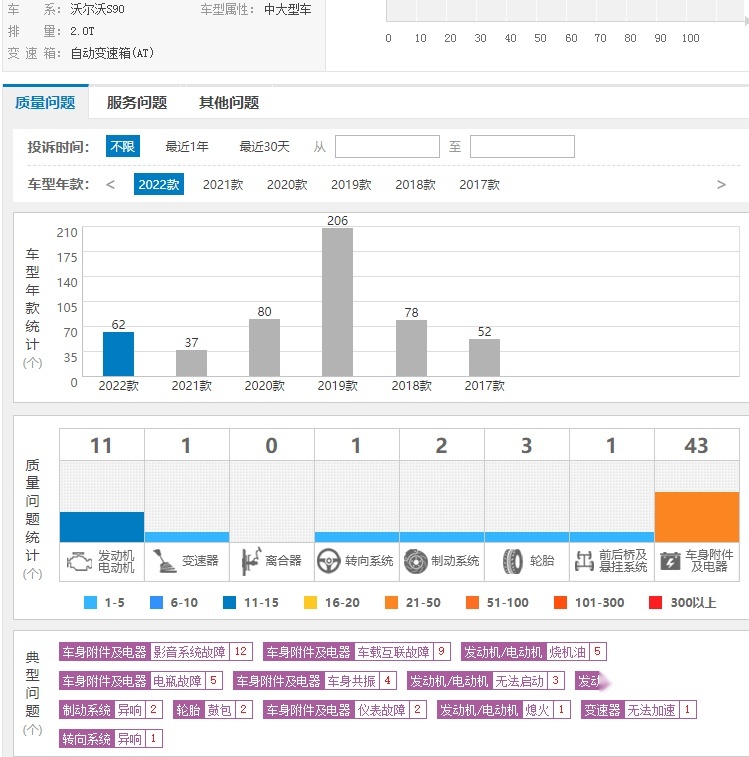This screenshot has width=749, height=757.
Task: Click the 中大型车 vehicle type text
Action: click(288, 9)
